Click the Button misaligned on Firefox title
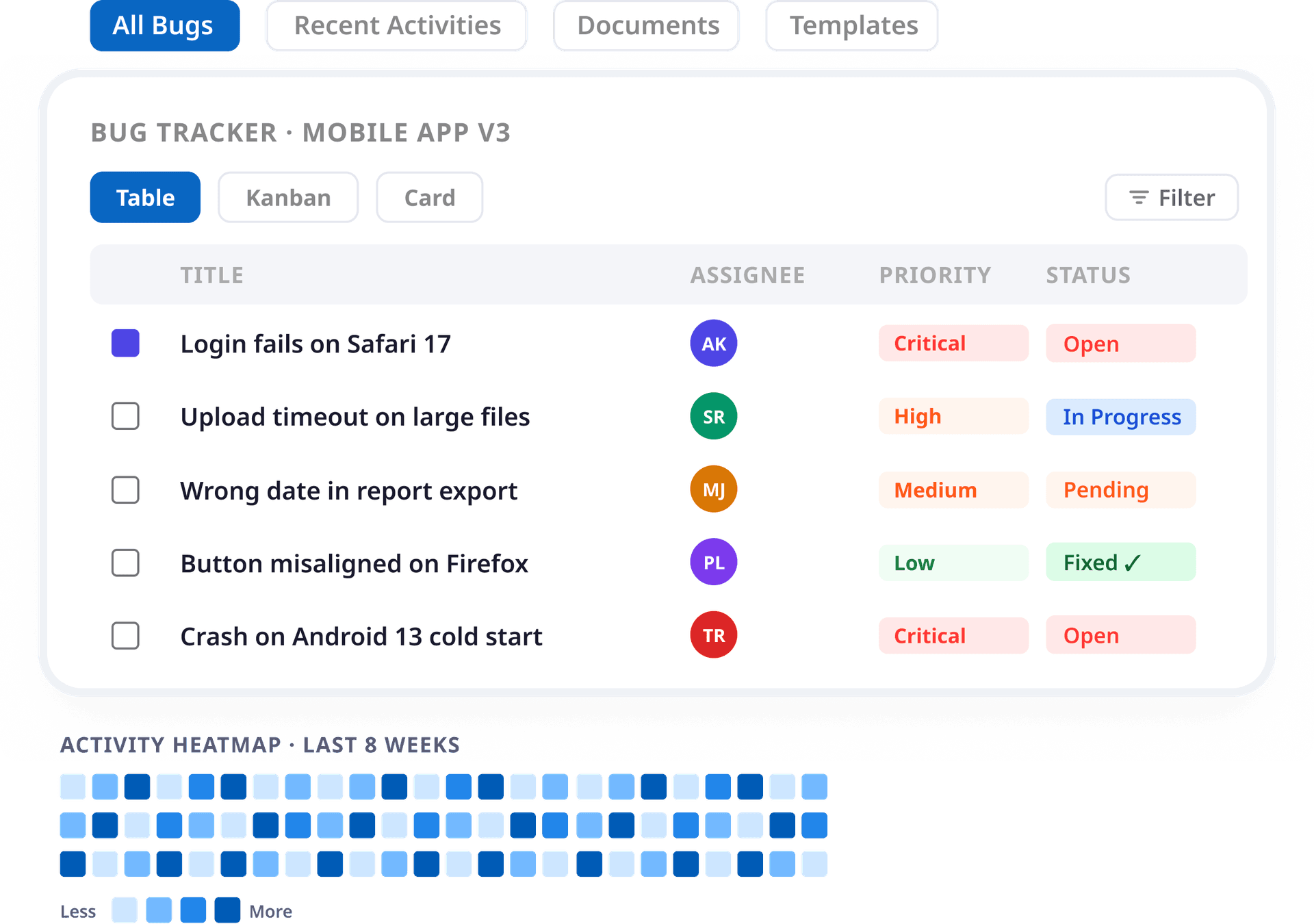 [355, 564]
